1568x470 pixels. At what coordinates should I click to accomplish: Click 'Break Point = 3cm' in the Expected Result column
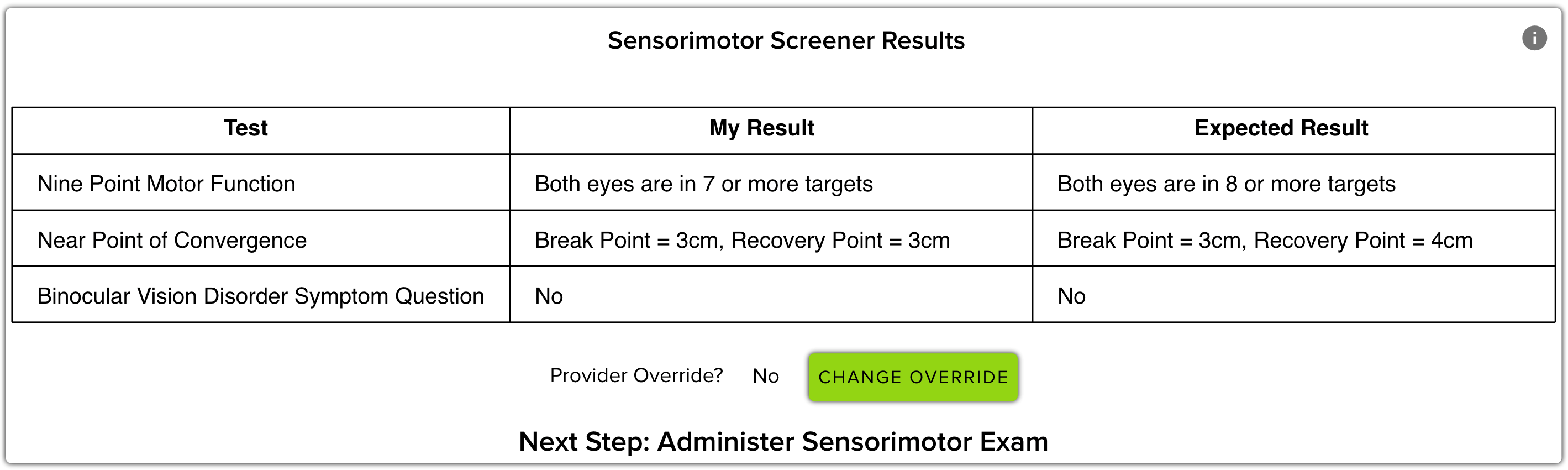click(1151, 241)
